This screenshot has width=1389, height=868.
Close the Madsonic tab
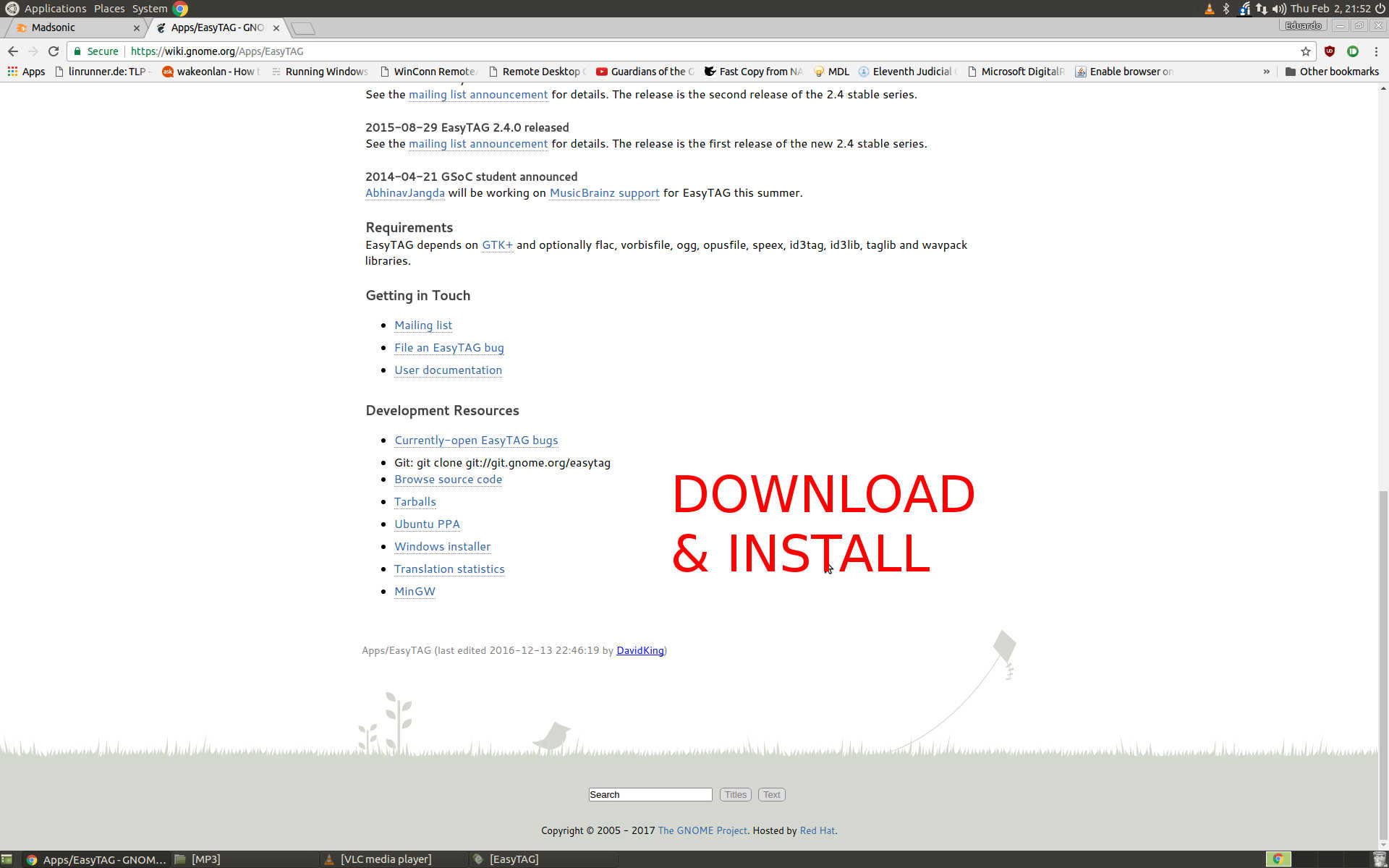click(137, 28)
